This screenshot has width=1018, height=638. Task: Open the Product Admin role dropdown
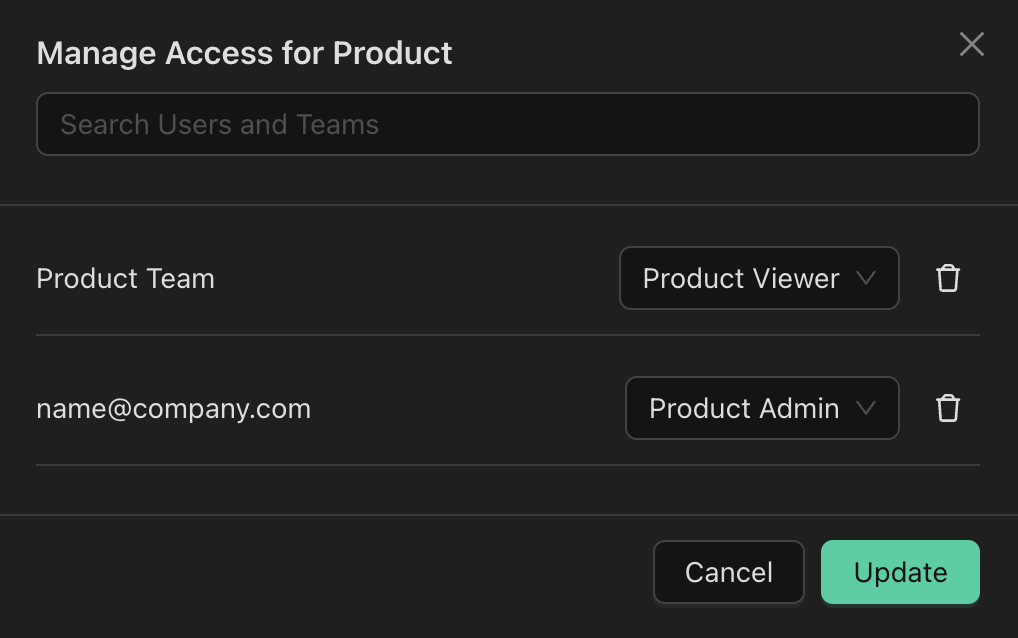[x=761, y=408]
